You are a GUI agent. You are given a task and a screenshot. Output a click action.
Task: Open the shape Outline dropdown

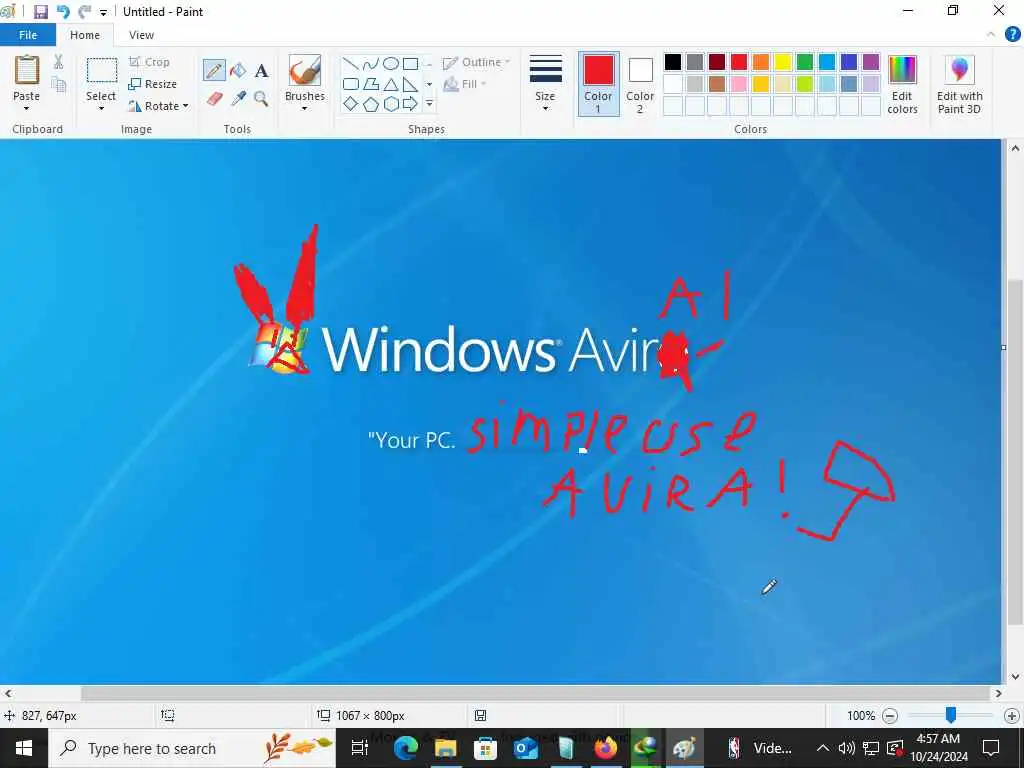click(477, 62)
